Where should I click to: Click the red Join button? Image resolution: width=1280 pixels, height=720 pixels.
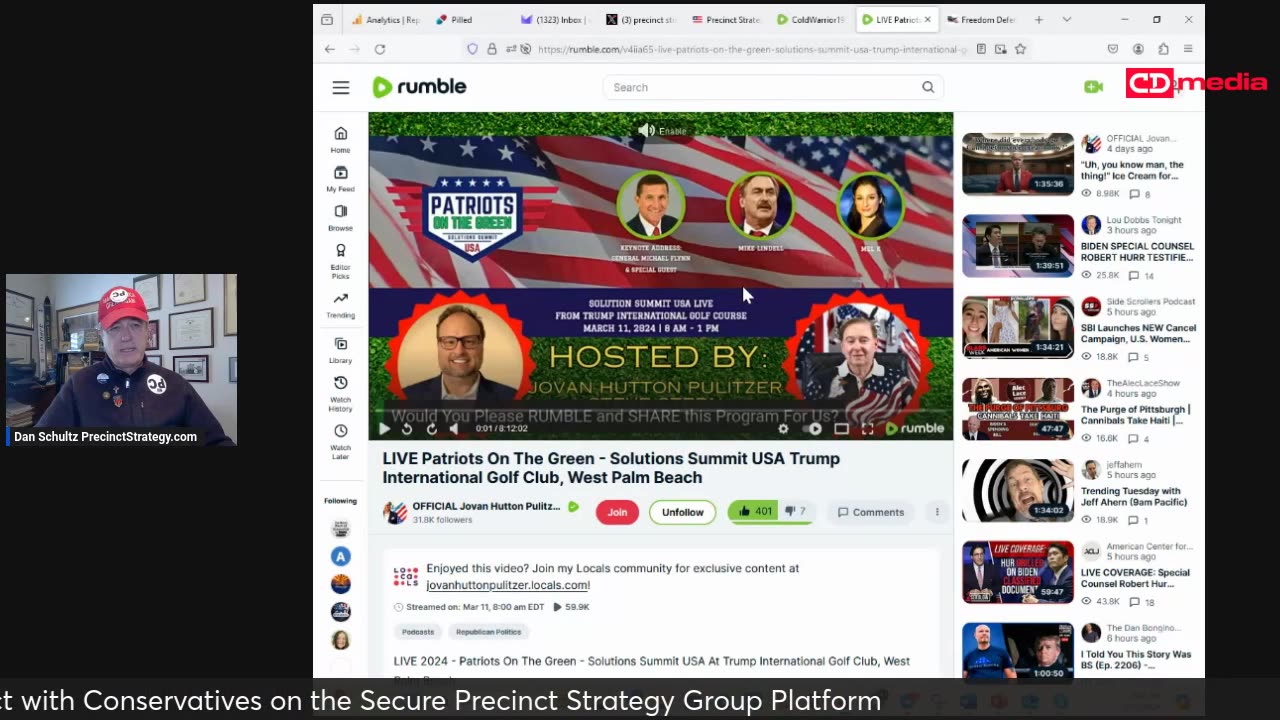coord(617,512)
